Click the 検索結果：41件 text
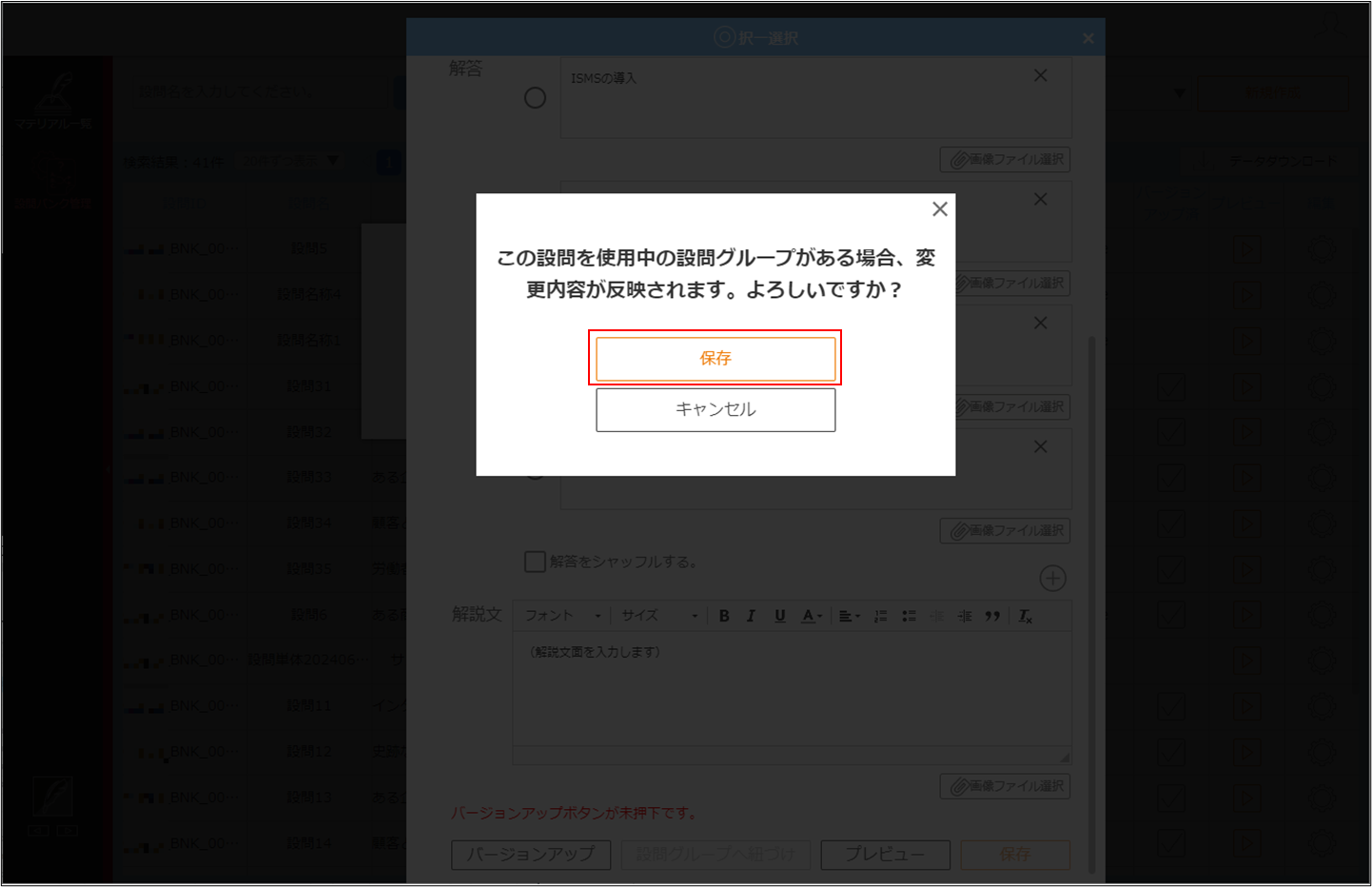Image resolution: width=1372 pixels, height=887 pixels. click(174, 162)
